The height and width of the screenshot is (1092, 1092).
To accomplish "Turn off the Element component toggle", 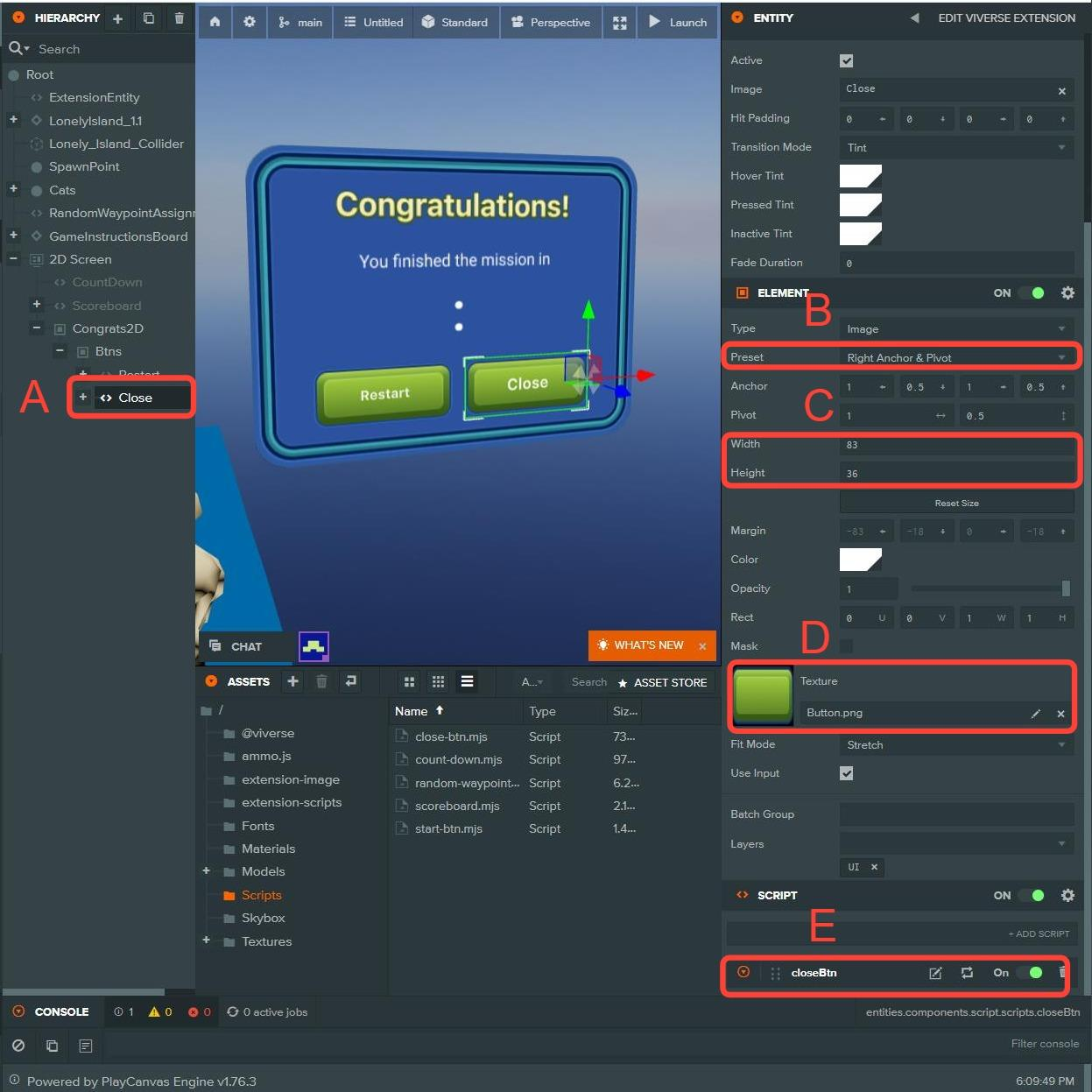I will tap(1032, 293).
